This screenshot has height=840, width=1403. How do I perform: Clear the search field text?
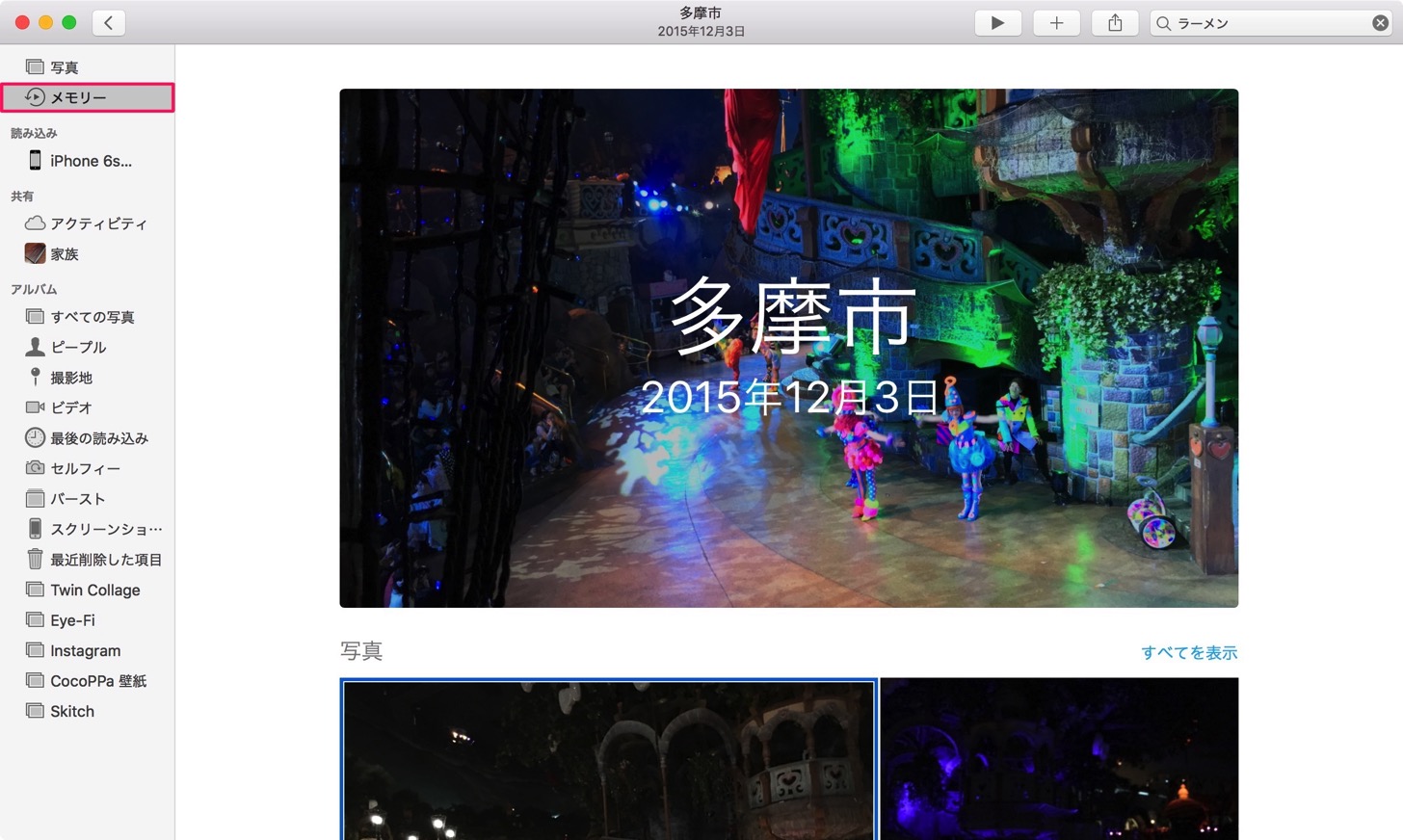click(1380, 23)
